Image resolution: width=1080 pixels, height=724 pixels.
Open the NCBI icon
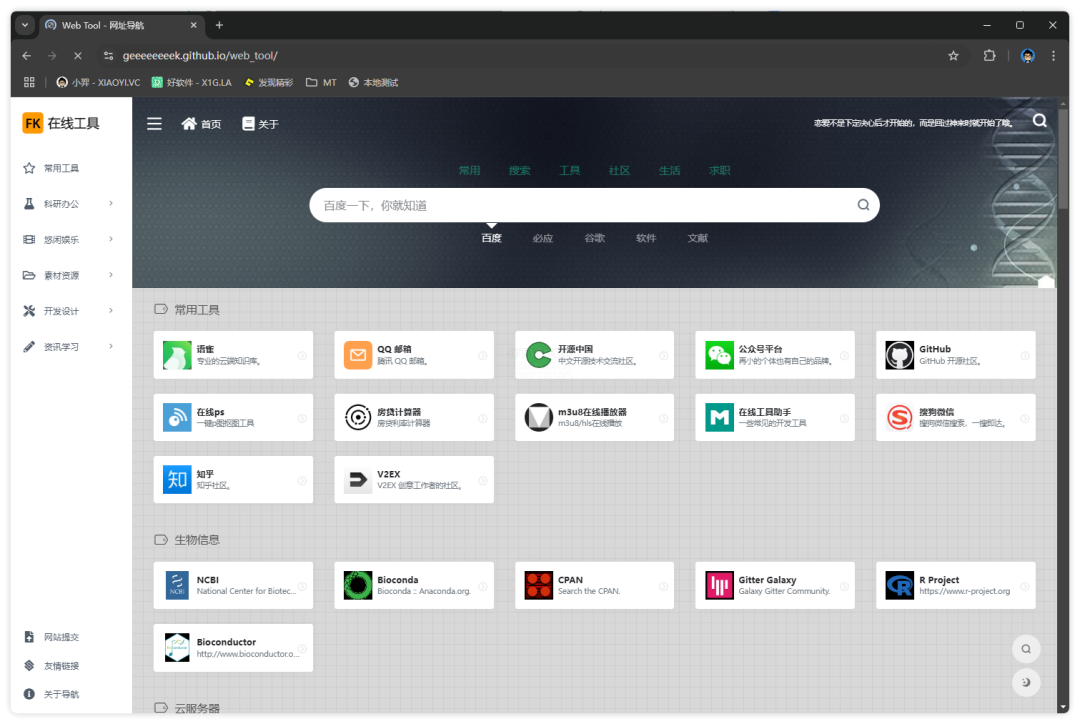click(x=177, y=586)
